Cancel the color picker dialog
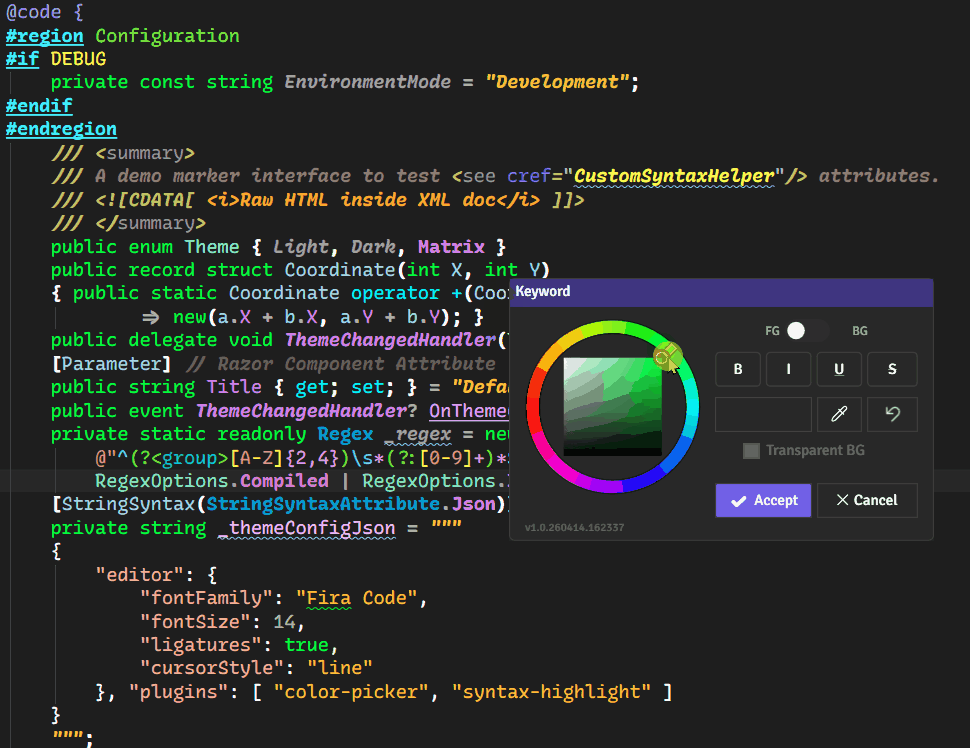 867,501
